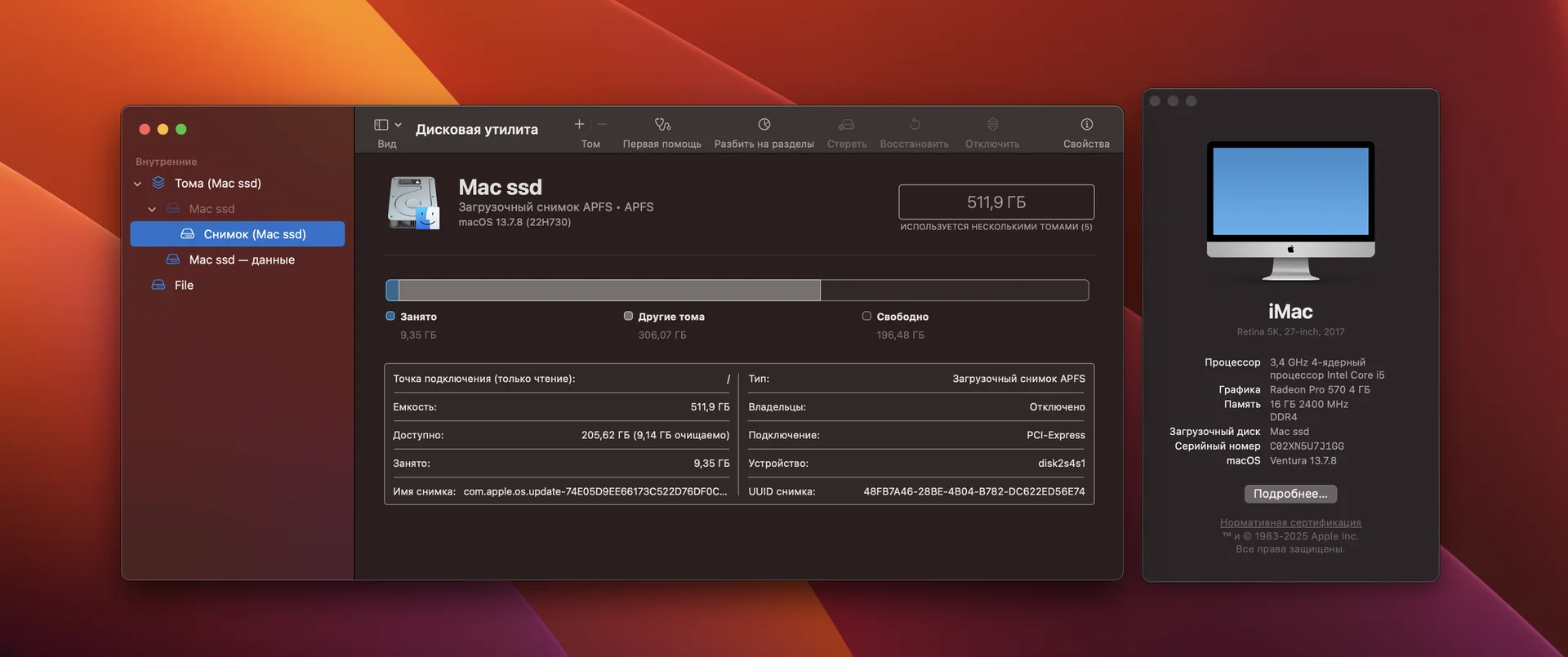The height and width of the screenshot is (657, 1568).
Task: Select Mac ssd — данные volume
Action: tap(237, 260)
